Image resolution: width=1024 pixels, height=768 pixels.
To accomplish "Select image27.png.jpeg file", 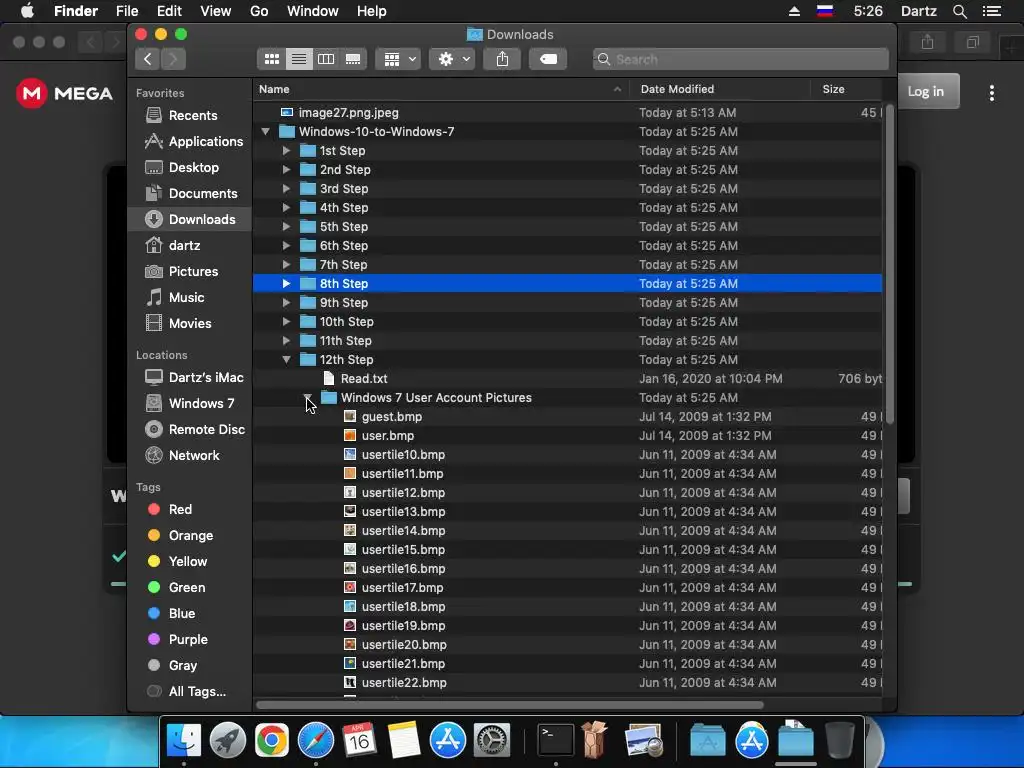I will pos(568,113).
